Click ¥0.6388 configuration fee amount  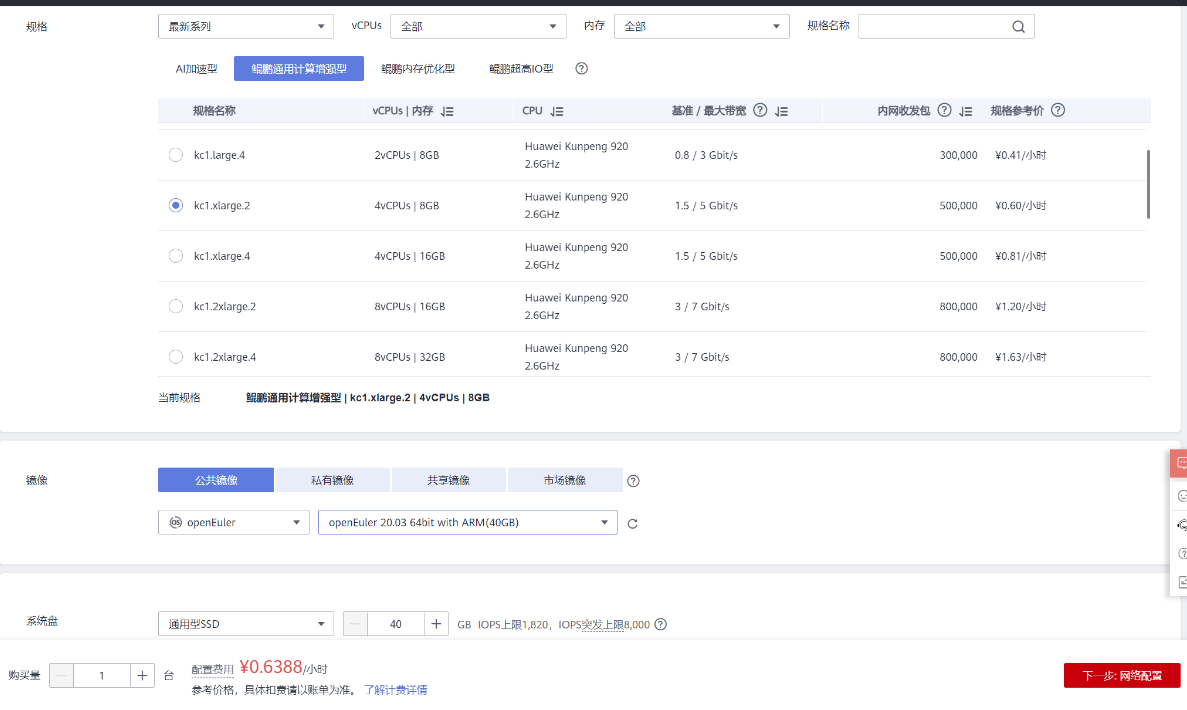271,667
